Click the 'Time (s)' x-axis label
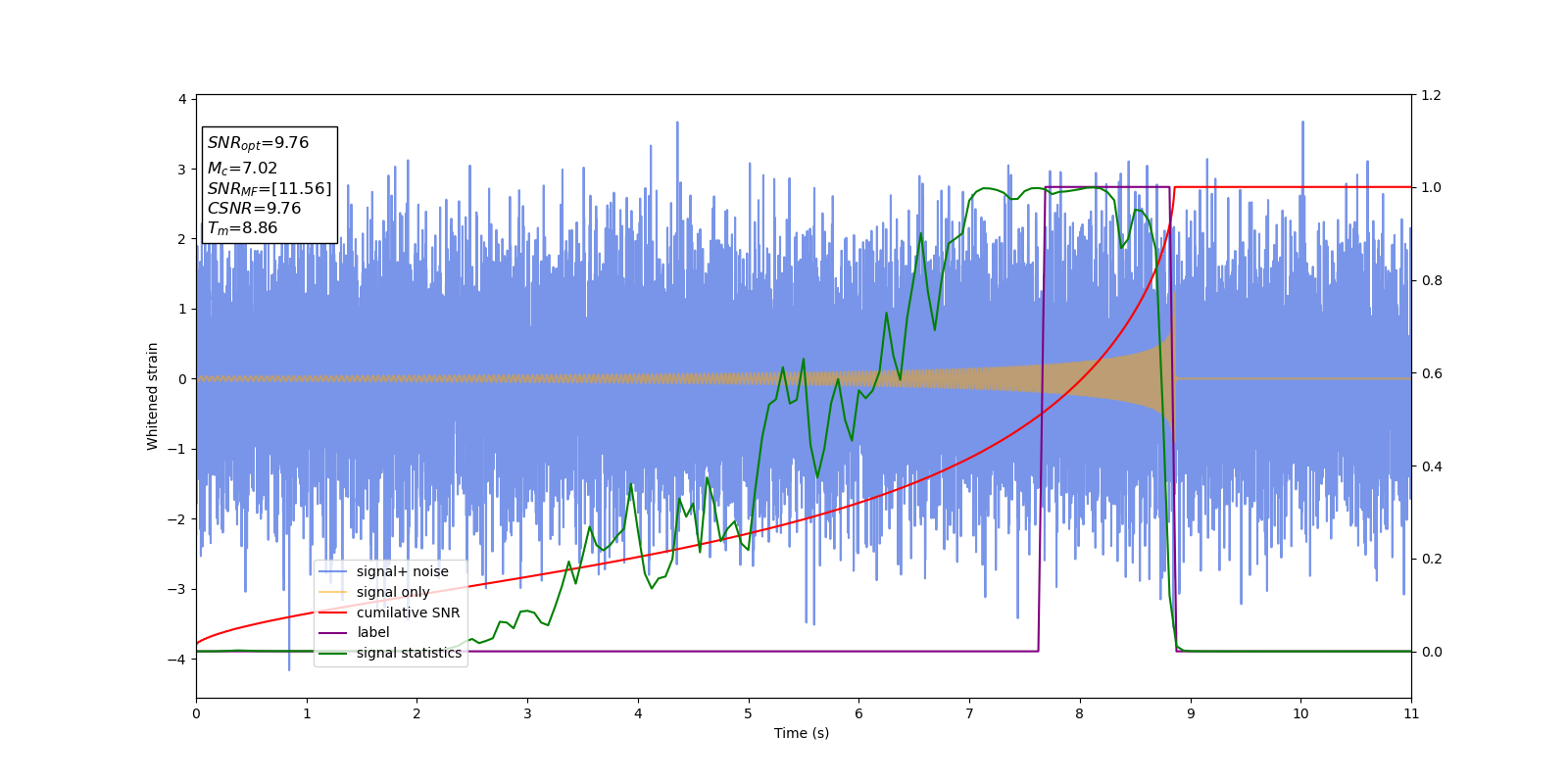This screenshot has height=784, width=1568. (x=802, y=733)
